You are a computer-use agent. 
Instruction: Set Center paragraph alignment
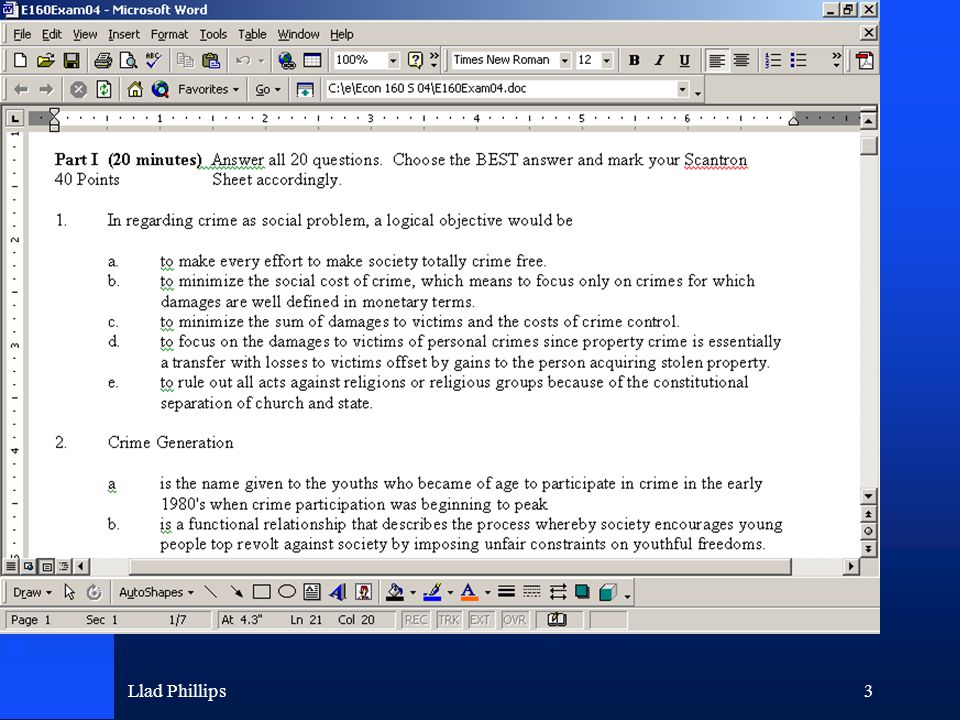coord(741,60)
